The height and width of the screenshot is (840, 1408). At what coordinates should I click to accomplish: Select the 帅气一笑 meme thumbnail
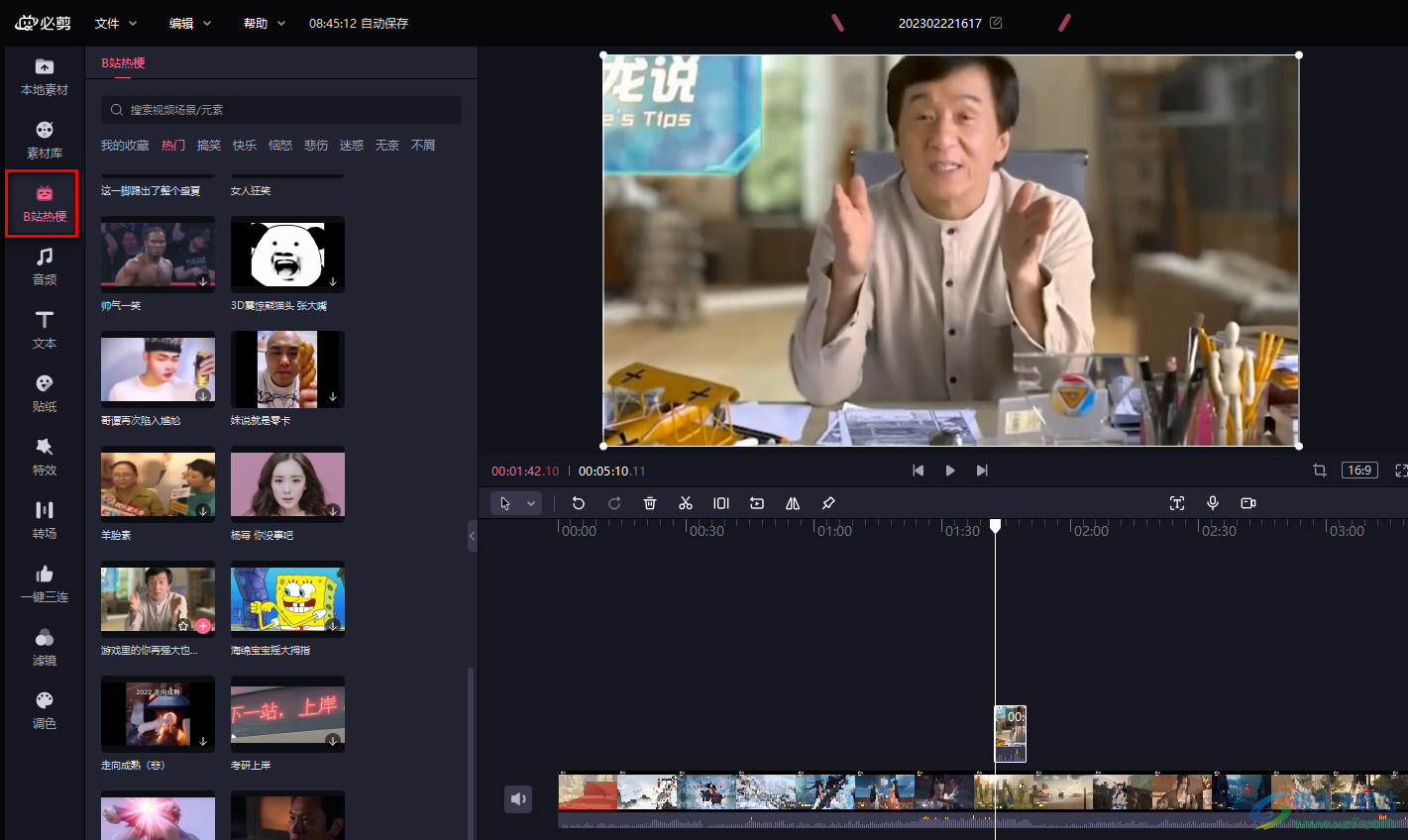coord(158,255)
